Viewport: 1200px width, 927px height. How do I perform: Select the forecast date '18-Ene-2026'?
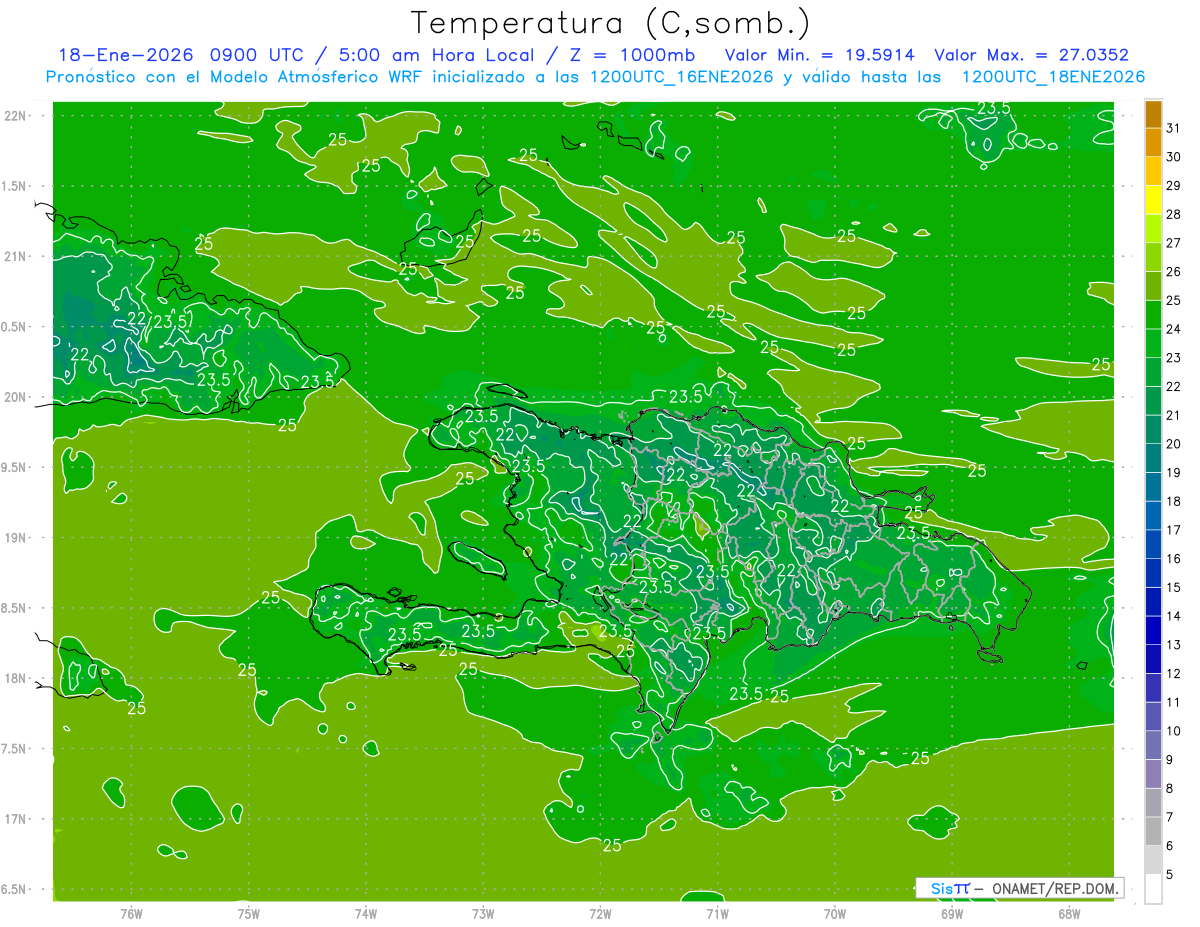point(126,55)
